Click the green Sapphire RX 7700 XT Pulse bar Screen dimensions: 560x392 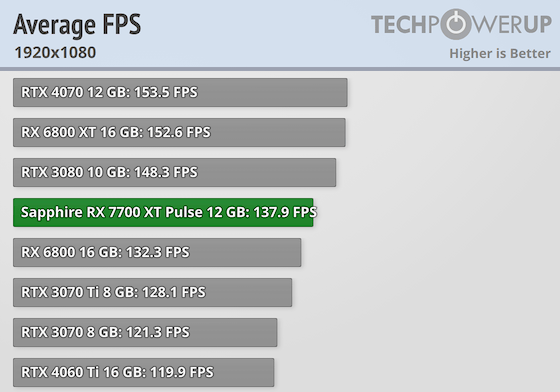point(163,212)
